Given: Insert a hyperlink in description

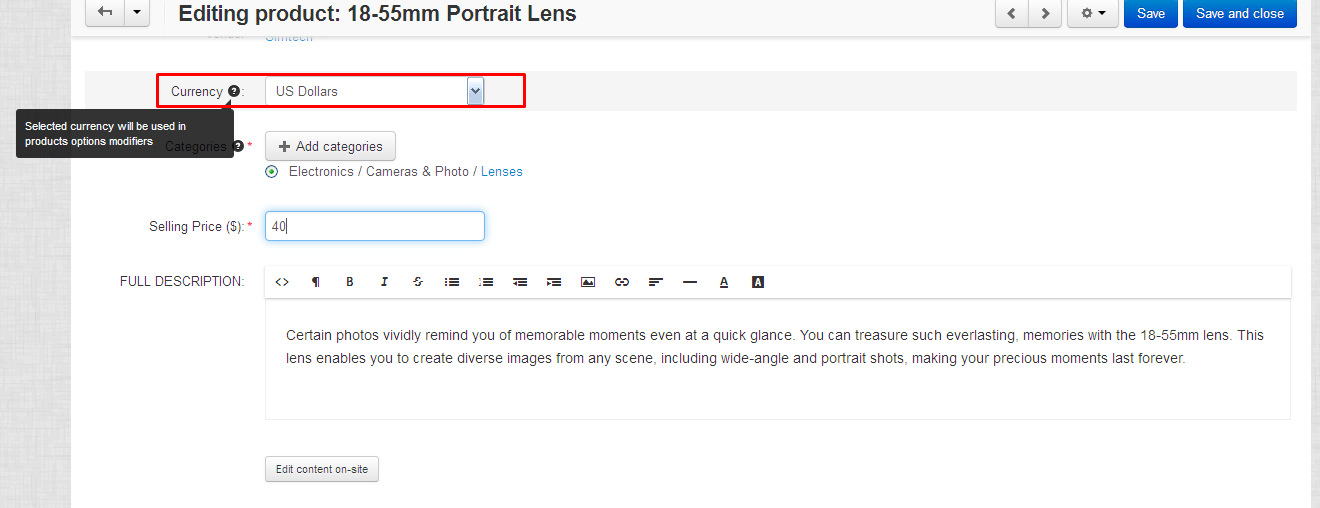Looking at the screenshot, I should coord(622,282).
